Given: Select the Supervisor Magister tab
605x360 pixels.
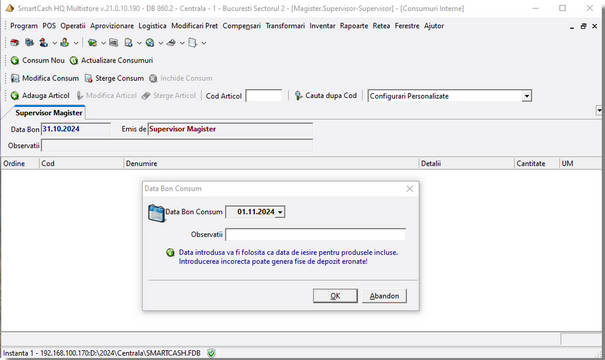Looking at the screenshot, I should tap(49, 113).
